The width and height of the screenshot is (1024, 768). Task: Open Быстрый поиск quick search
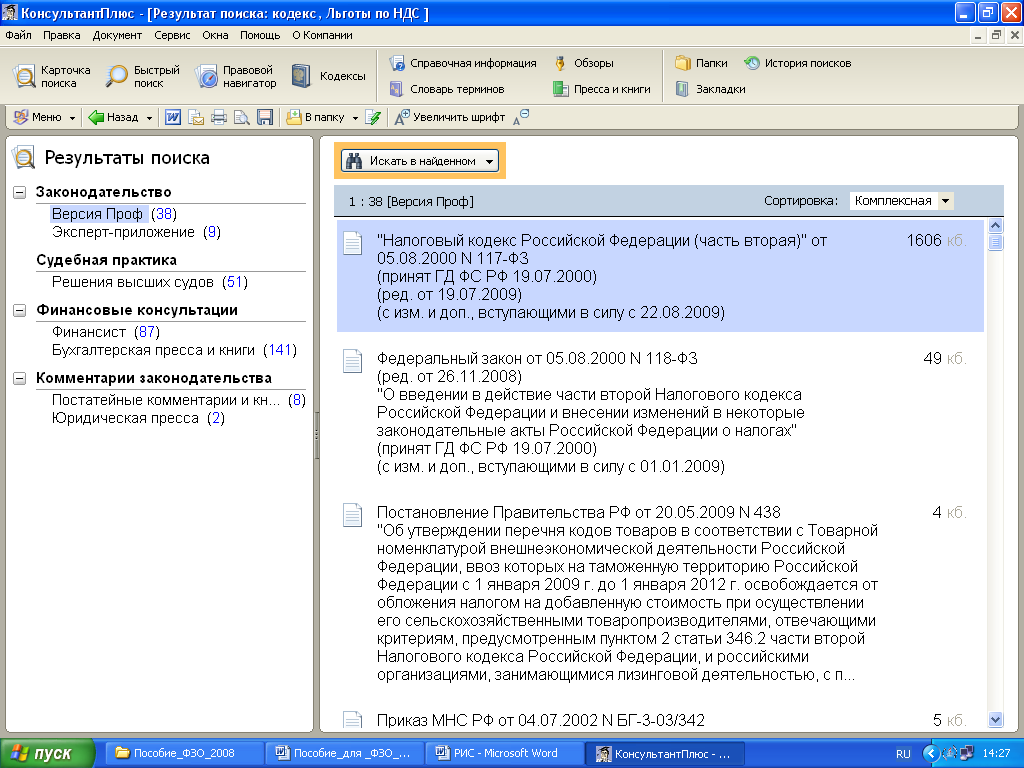point(142,76)
